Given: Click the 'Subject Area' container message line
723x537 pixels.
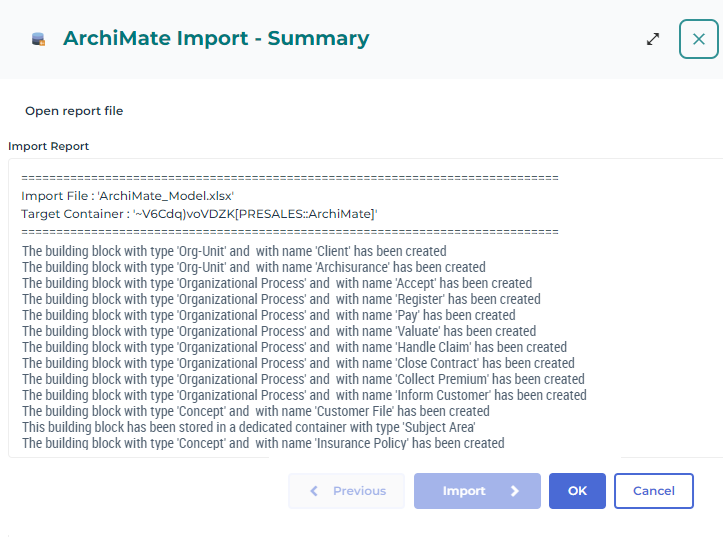Looking at the screenshot, I should (249, 427).
